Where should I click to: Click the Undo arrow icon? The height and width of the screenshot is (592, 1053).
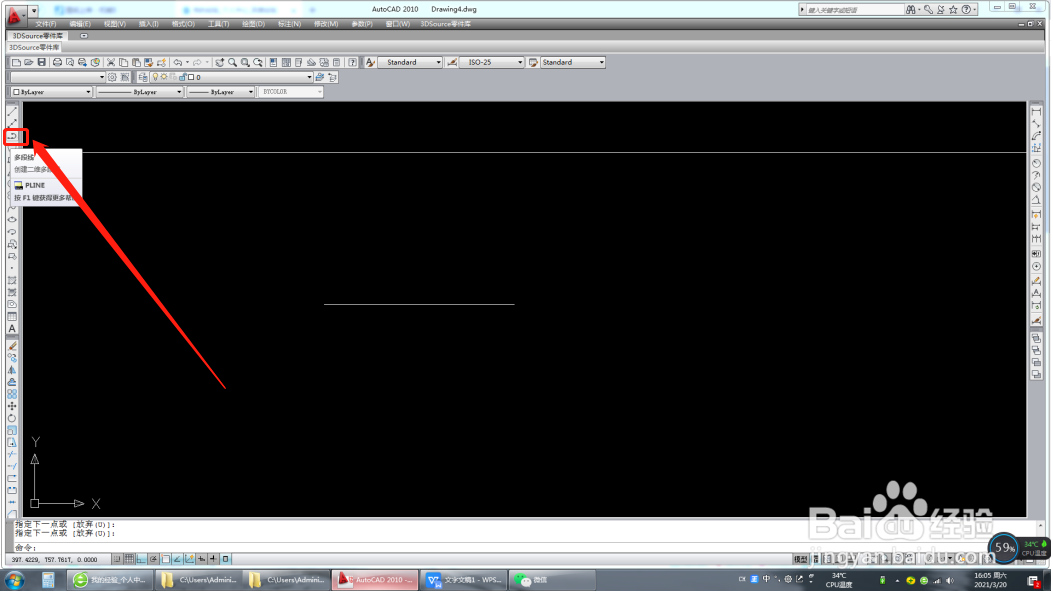pyautogui.click(x=178, y=62)
